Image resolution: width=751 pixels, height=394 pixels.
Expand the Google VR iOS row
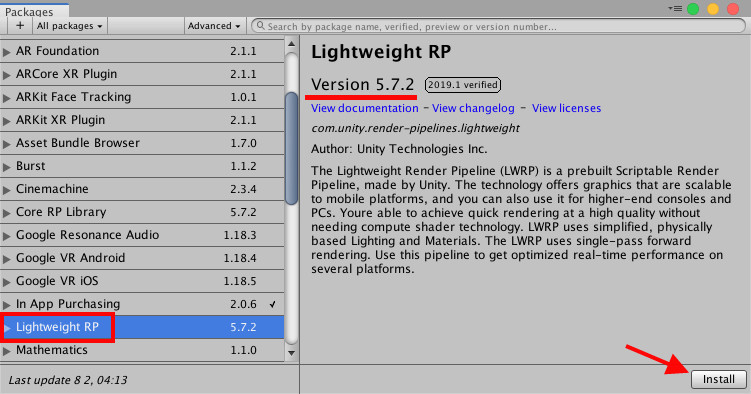point(6,281)
